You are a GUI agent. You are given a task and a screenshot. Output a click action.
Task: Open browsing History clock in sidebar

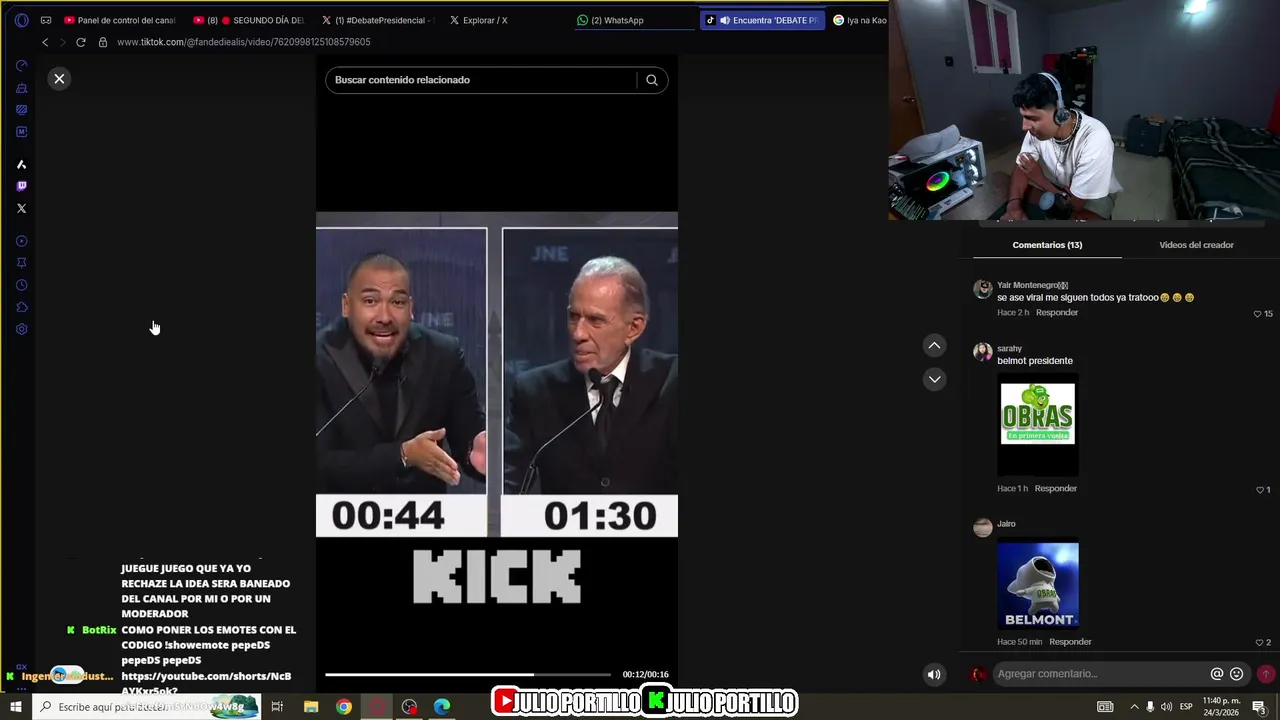click(21, 285)
